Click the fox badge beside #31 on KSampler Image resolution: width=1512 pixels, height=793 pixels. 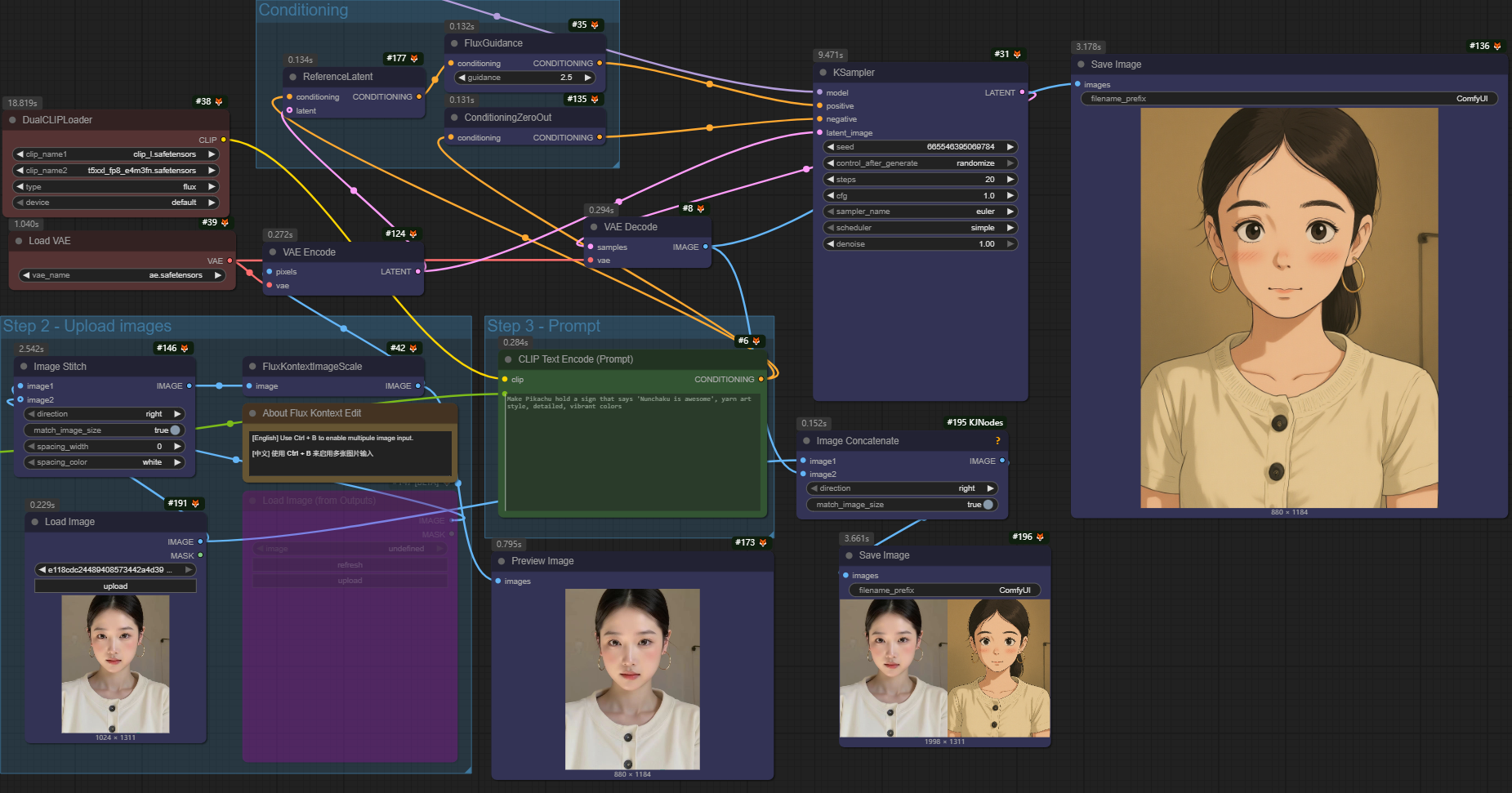pos(1017,55)
